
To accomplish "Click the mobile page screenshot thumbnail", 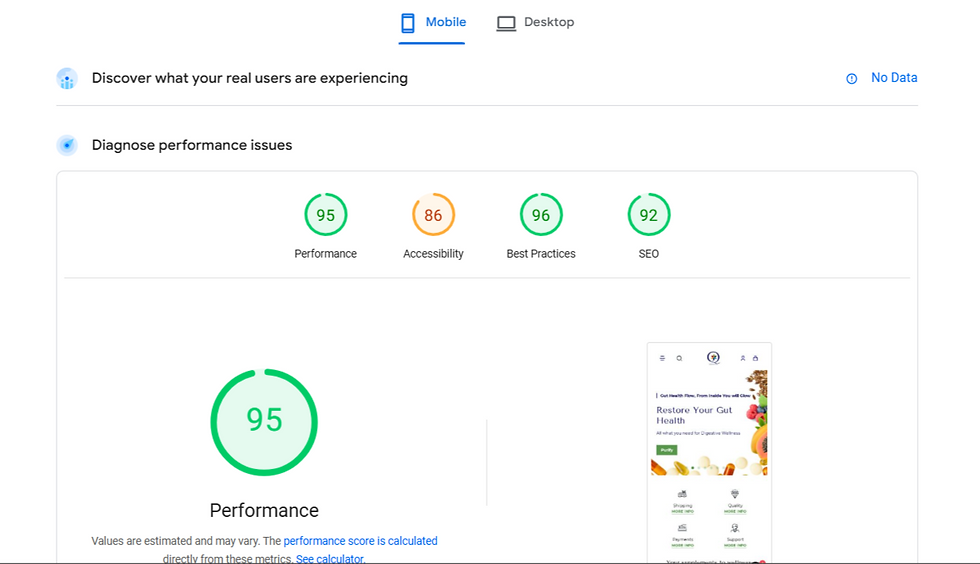I will tap(709, 453).
